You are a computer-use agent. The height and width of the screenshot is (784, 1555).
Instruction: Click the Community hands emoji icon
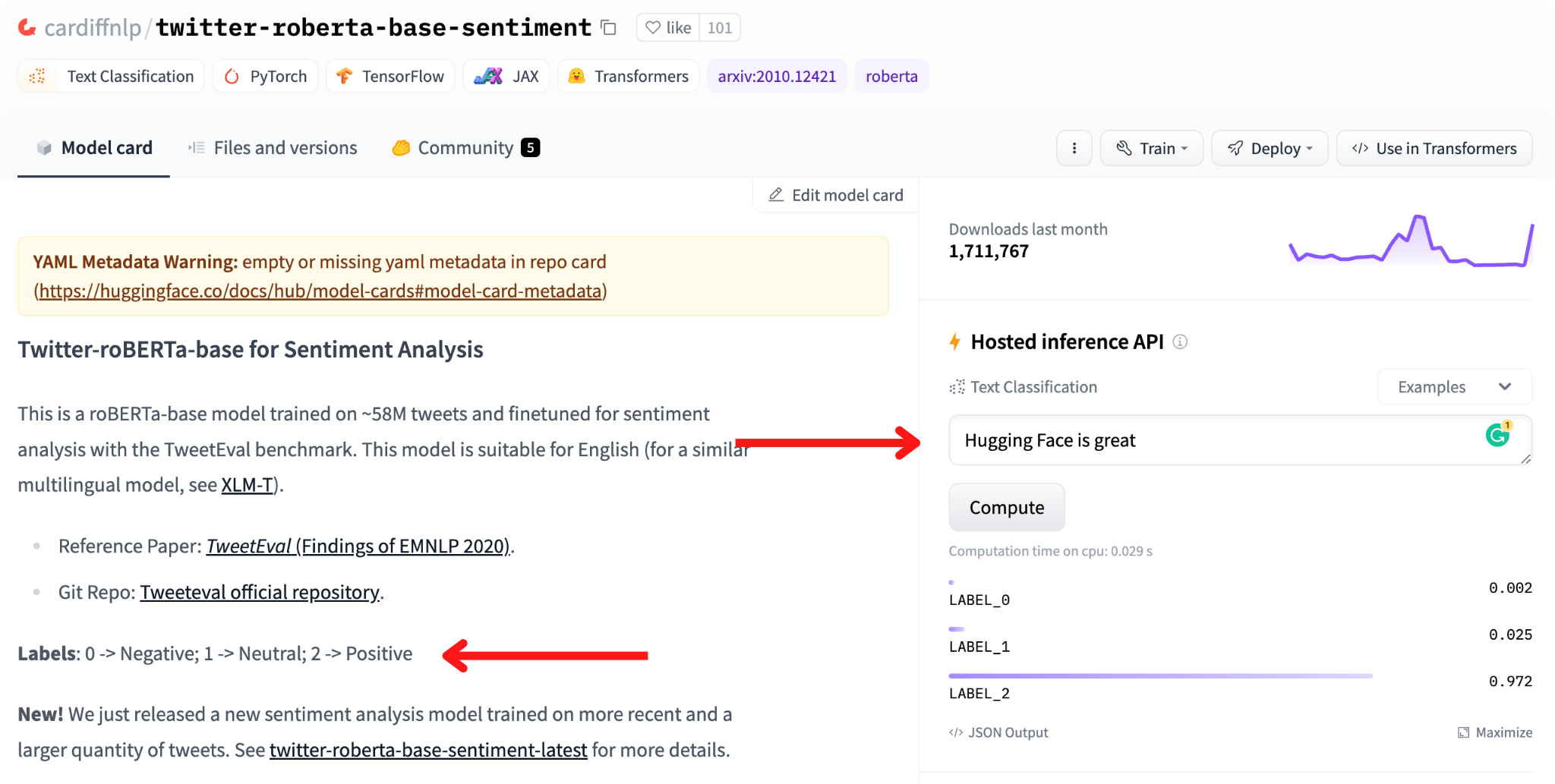coord(401,148)
